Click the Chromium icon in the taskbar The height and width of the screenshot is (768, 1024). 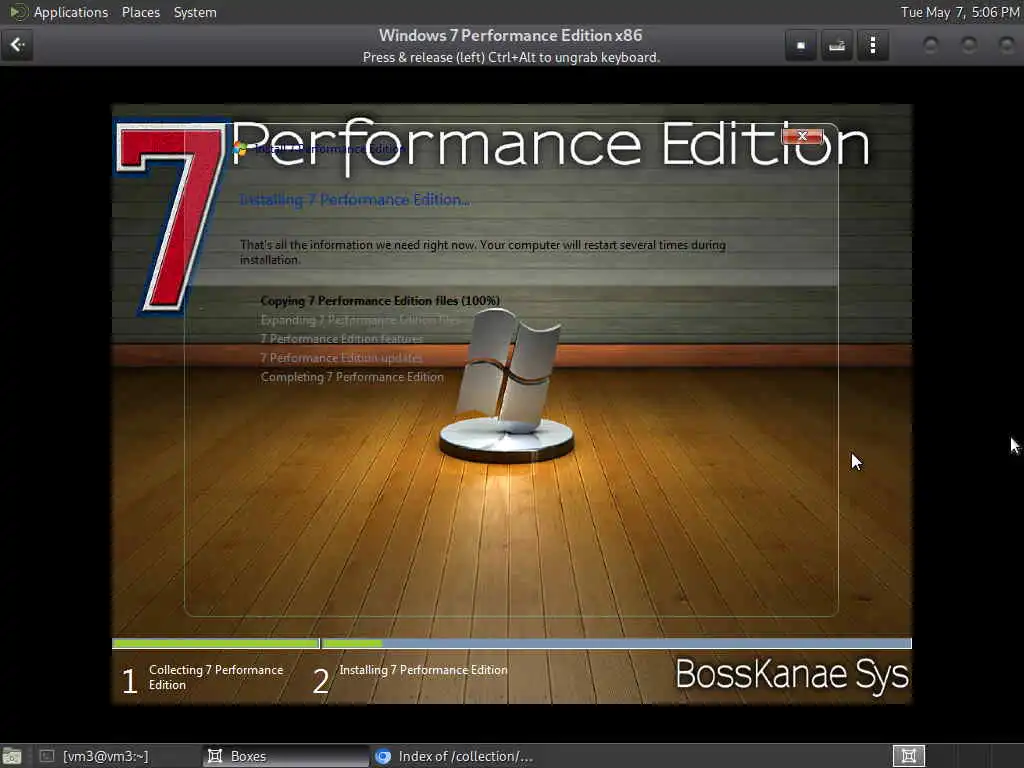[x=383, y=756]
